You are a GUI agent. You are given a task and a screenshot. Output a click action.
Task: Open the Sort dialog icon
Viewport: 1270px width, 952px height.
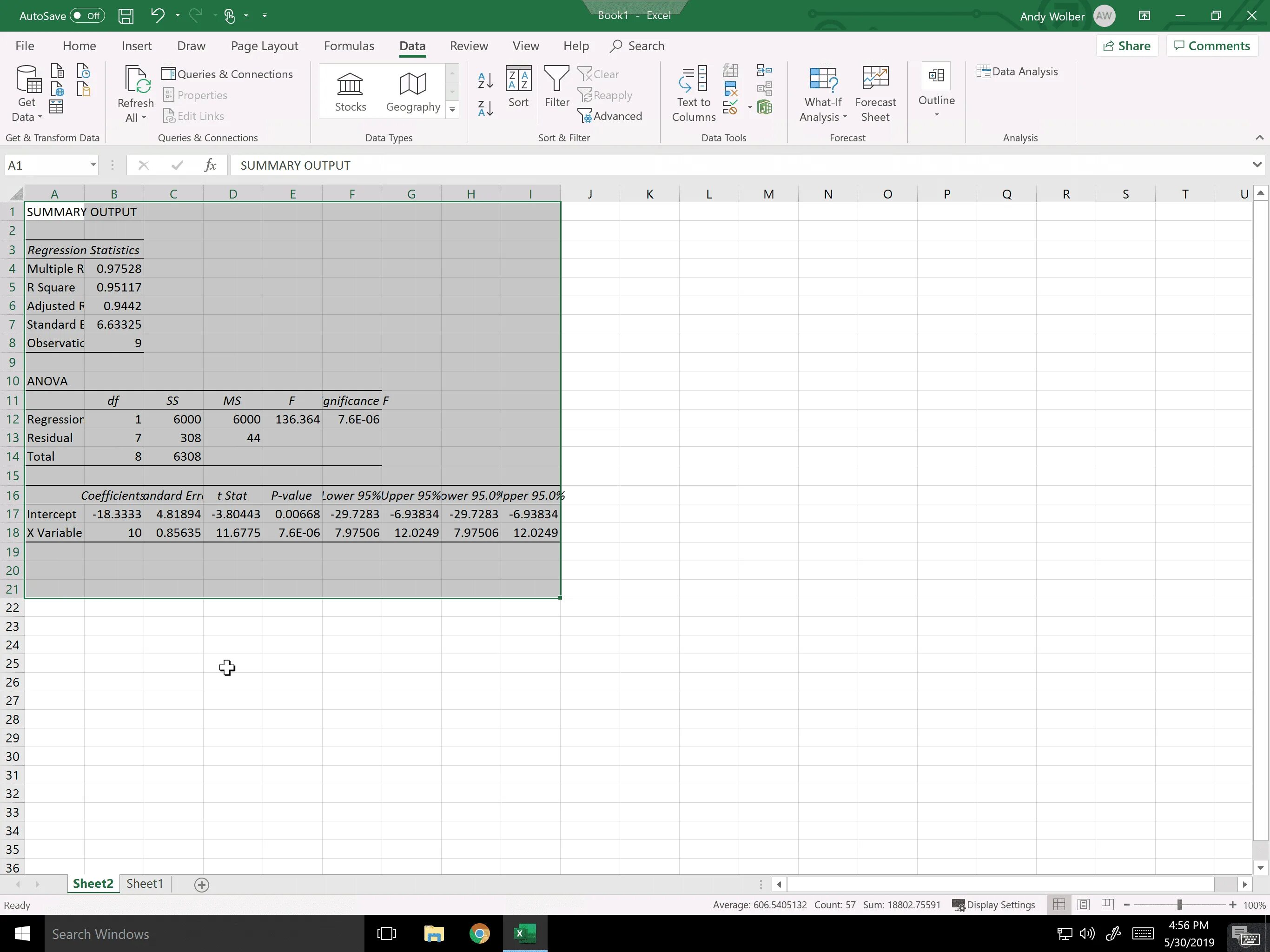(x=518, y=86)
